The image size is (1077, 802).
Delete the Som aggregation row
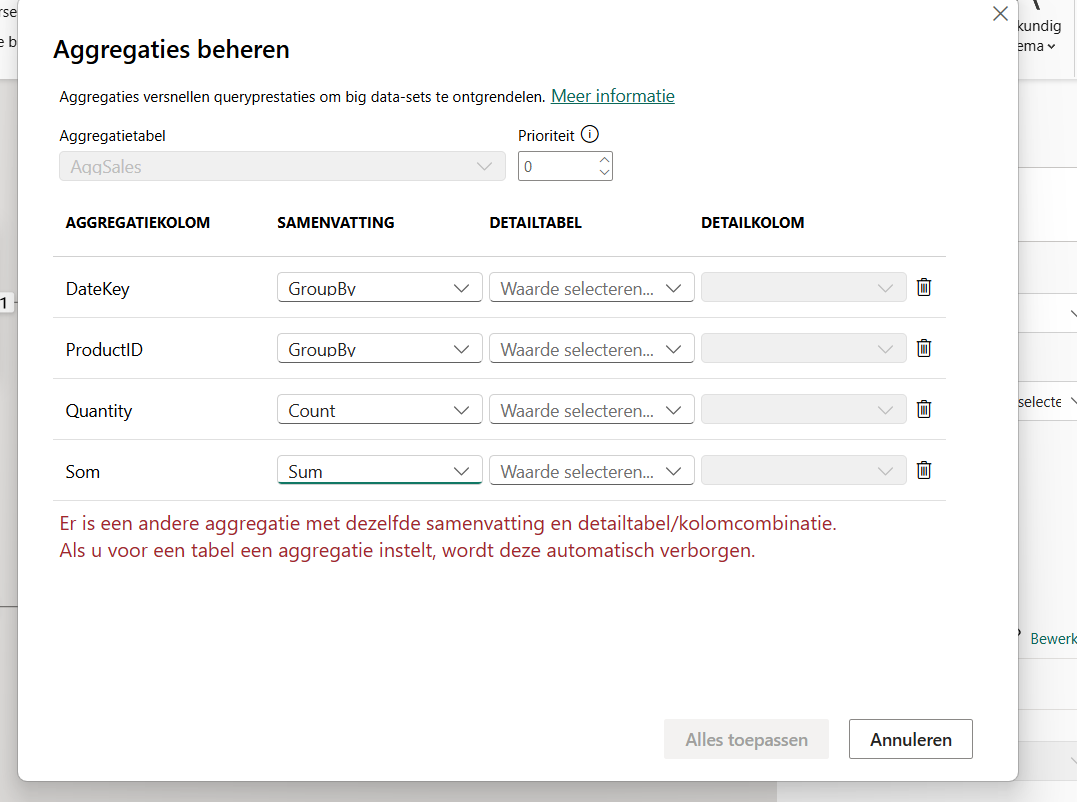tap(924, 470)
